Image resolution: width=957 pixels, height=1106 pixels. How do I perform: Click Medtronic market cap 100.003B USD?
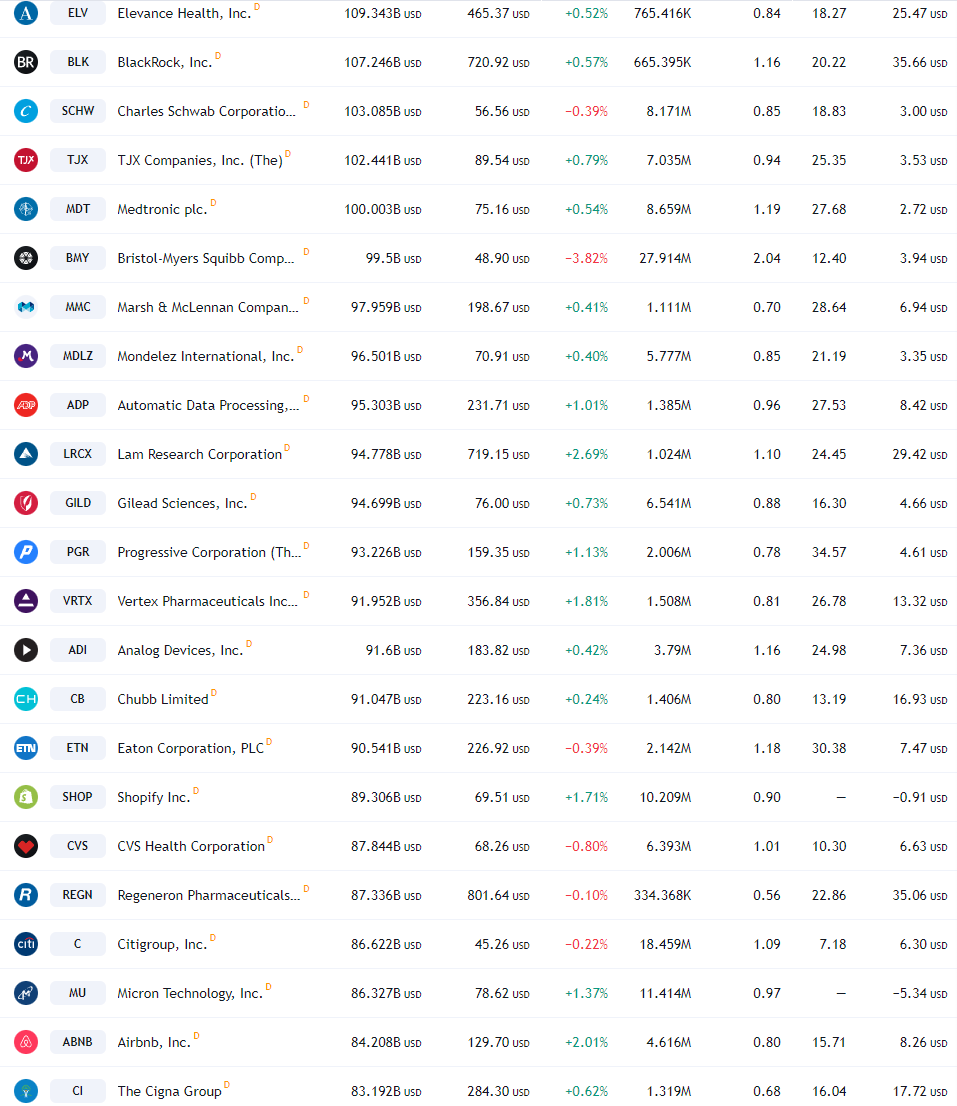click(x=383, y=210)
